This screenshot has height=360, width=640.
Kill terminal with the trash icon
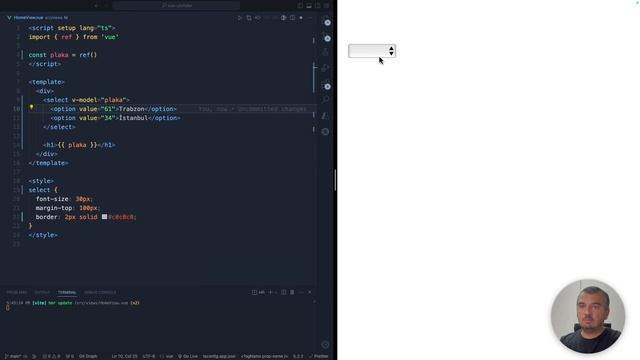(x=292, y=292)
